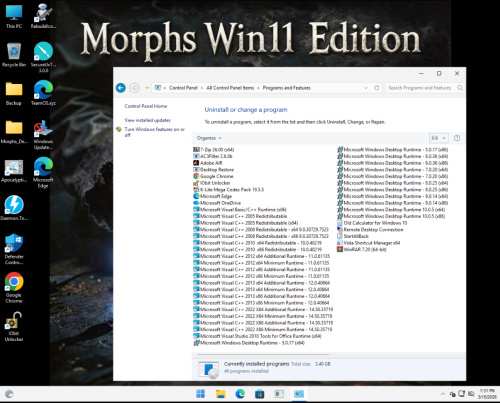This screenshot has height=403, width=500.
Task: Select Google Chrome in installed programs
Action: pyautogui.click(x=213, y=176)
